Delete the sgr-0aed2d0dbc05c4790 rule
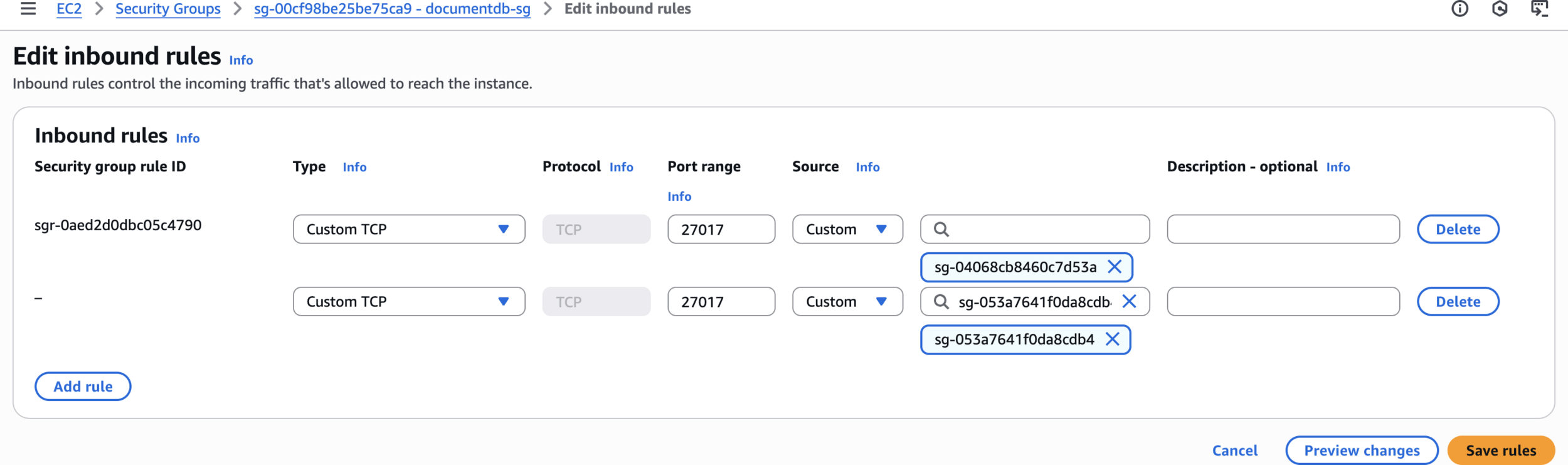Screen dimensions: 1568x465 (1458, 230)
